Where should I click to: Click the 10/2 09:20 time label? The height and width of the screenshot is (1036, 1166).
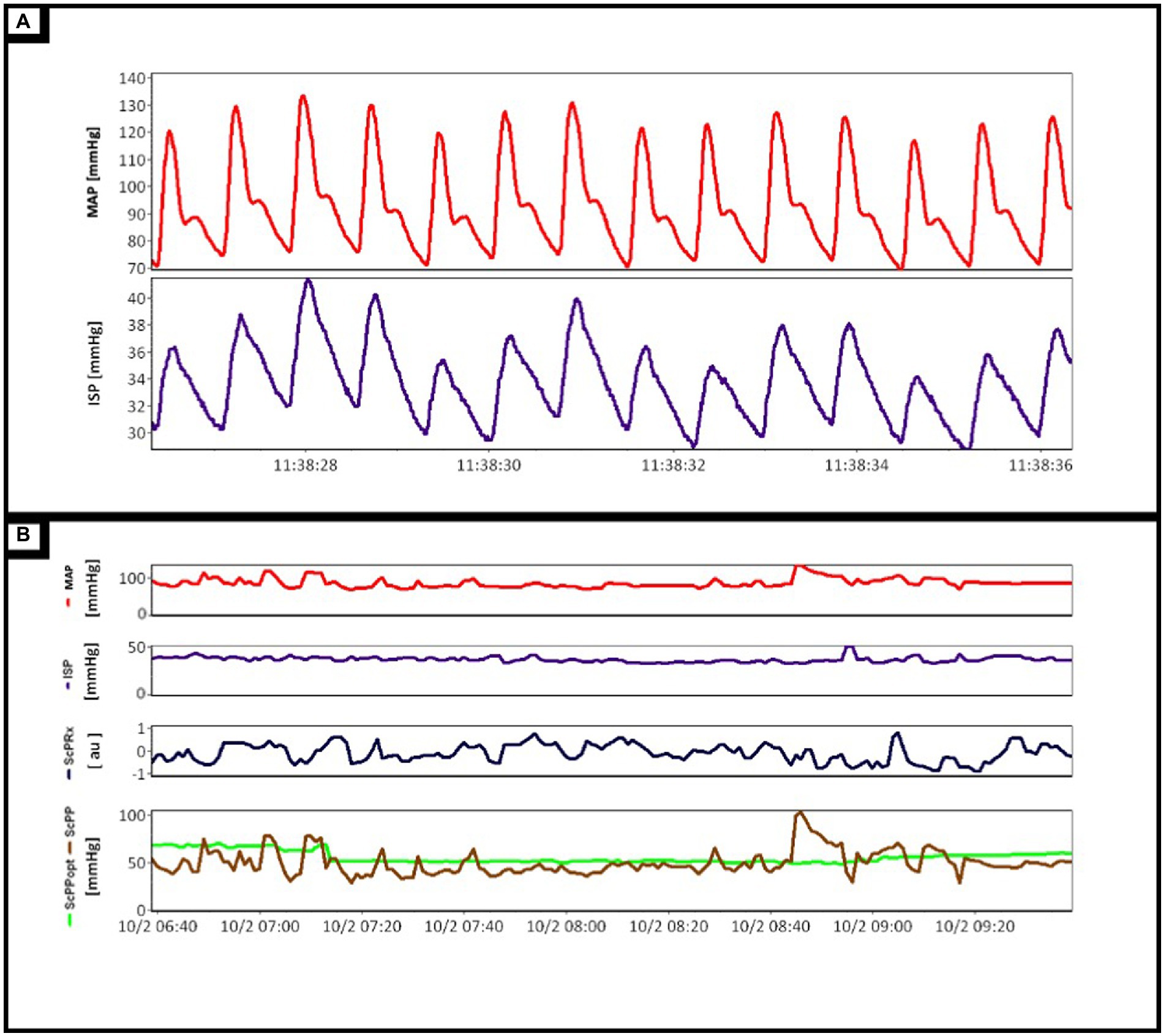click(x=975, y=927)
